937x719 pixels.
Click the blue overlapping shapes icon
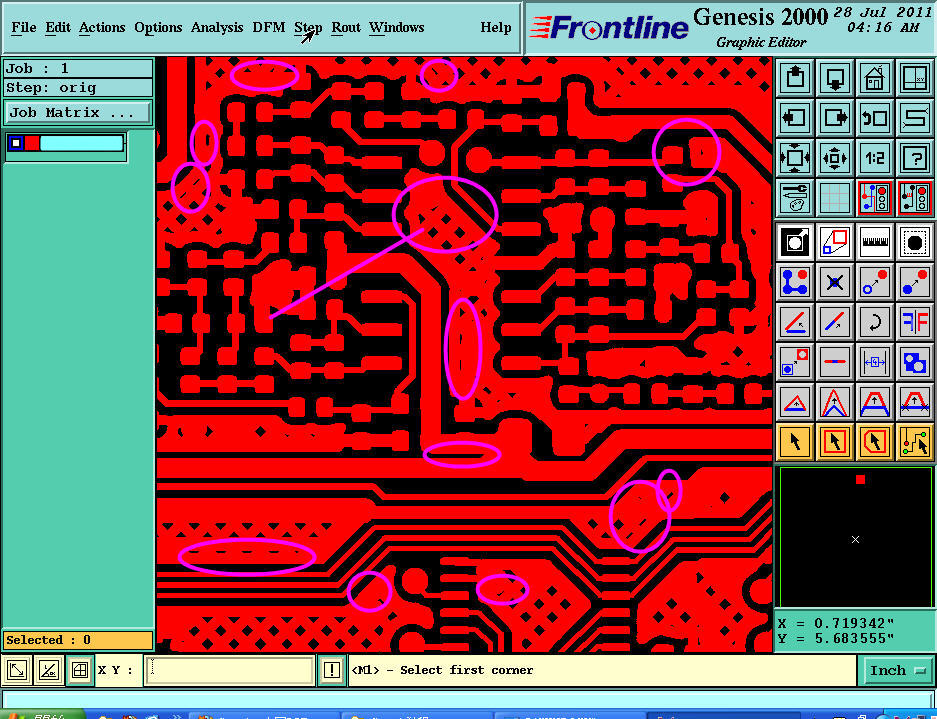point(915,362)
